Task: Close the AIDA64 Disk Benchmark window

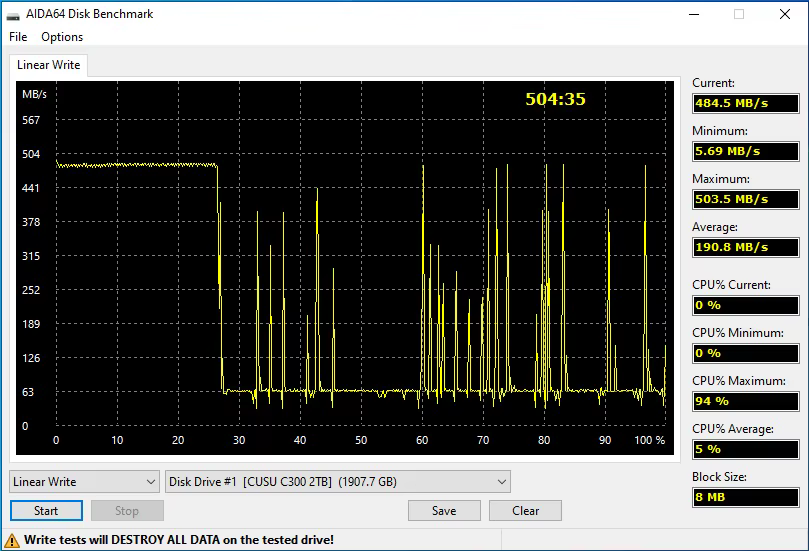Action: [785, 14]
